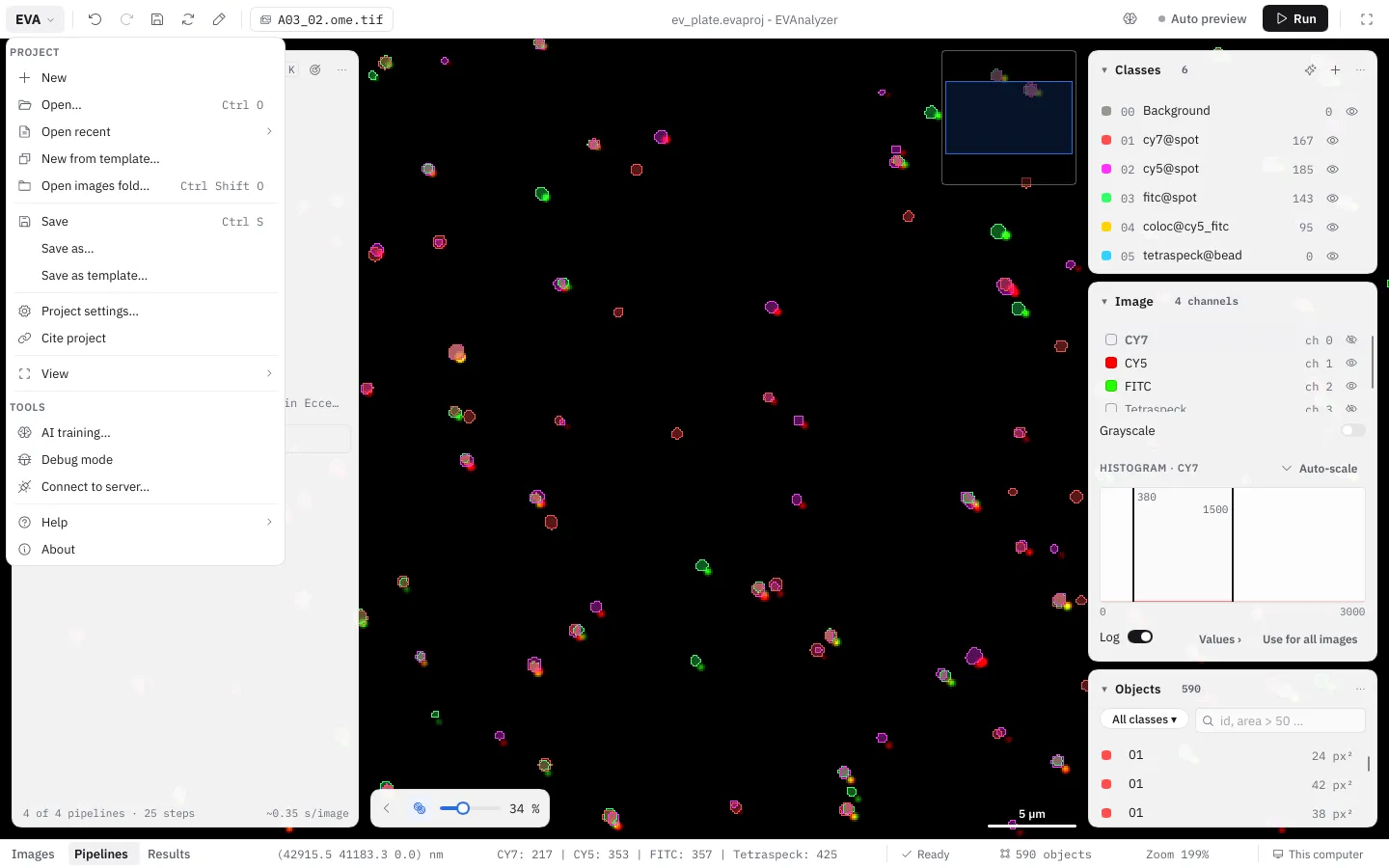Open the AI training... tool

click(x=145, y=433)
